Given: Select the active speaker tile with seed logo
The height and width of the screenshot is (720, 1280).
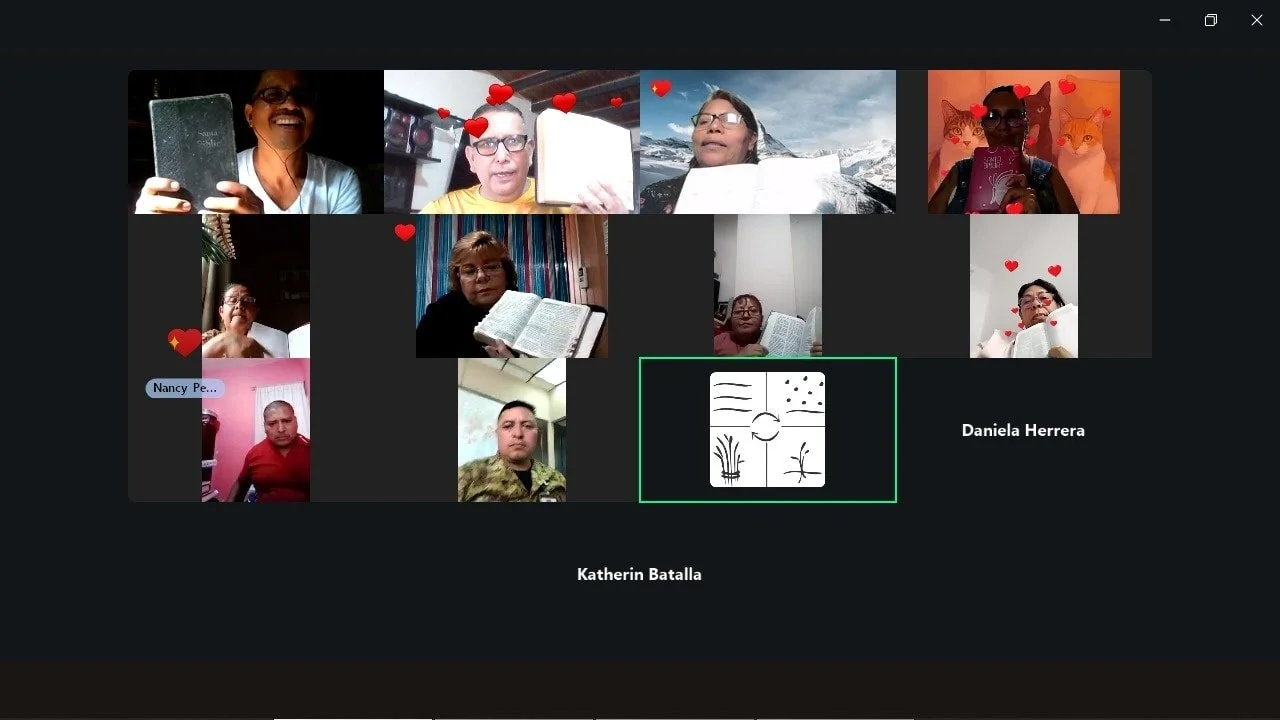Looking at the screenshot, I should [768, 430].
